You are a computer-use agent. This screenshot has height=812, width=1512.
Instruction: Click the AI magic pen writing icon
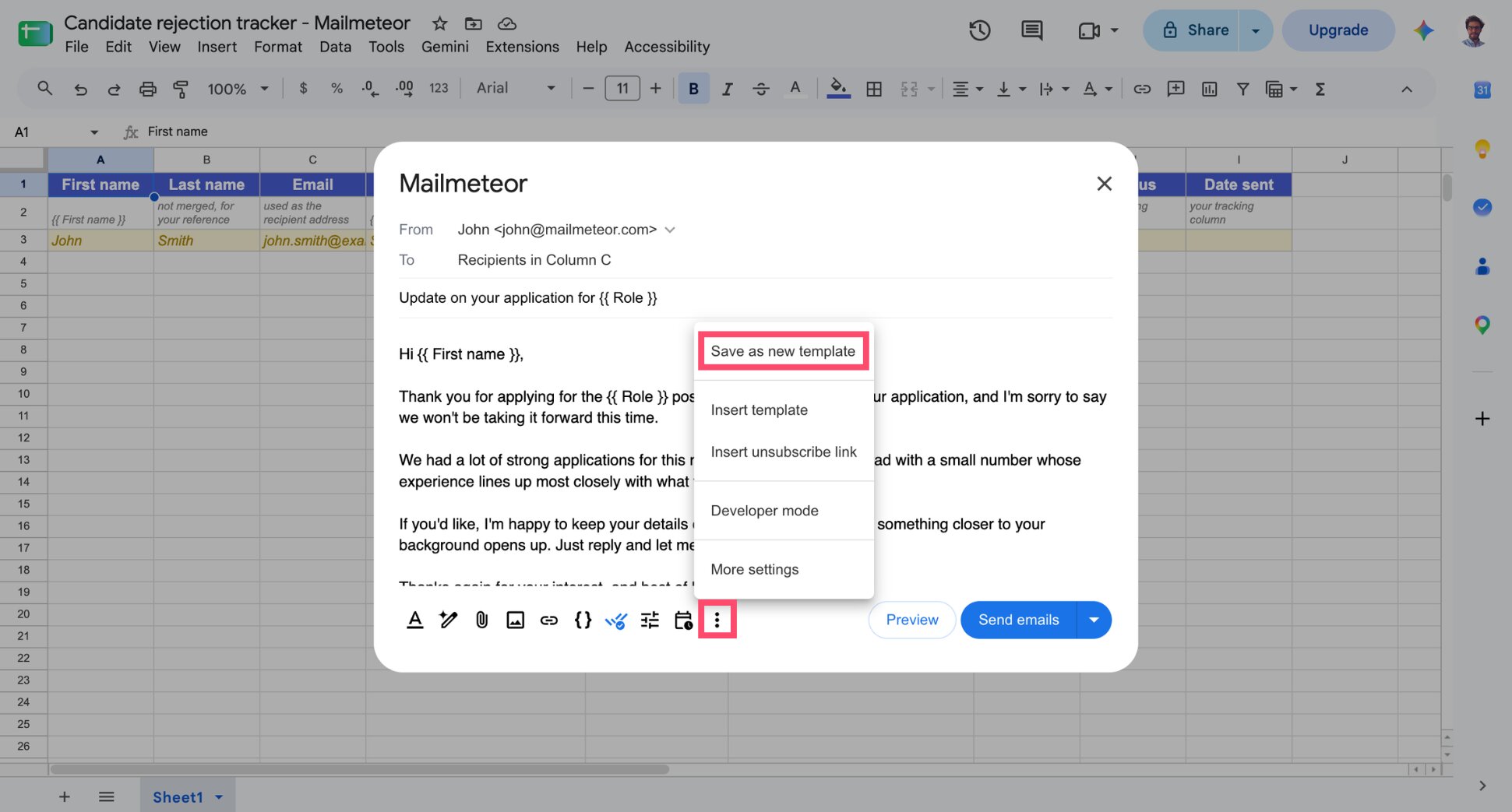tap(448, 620)
